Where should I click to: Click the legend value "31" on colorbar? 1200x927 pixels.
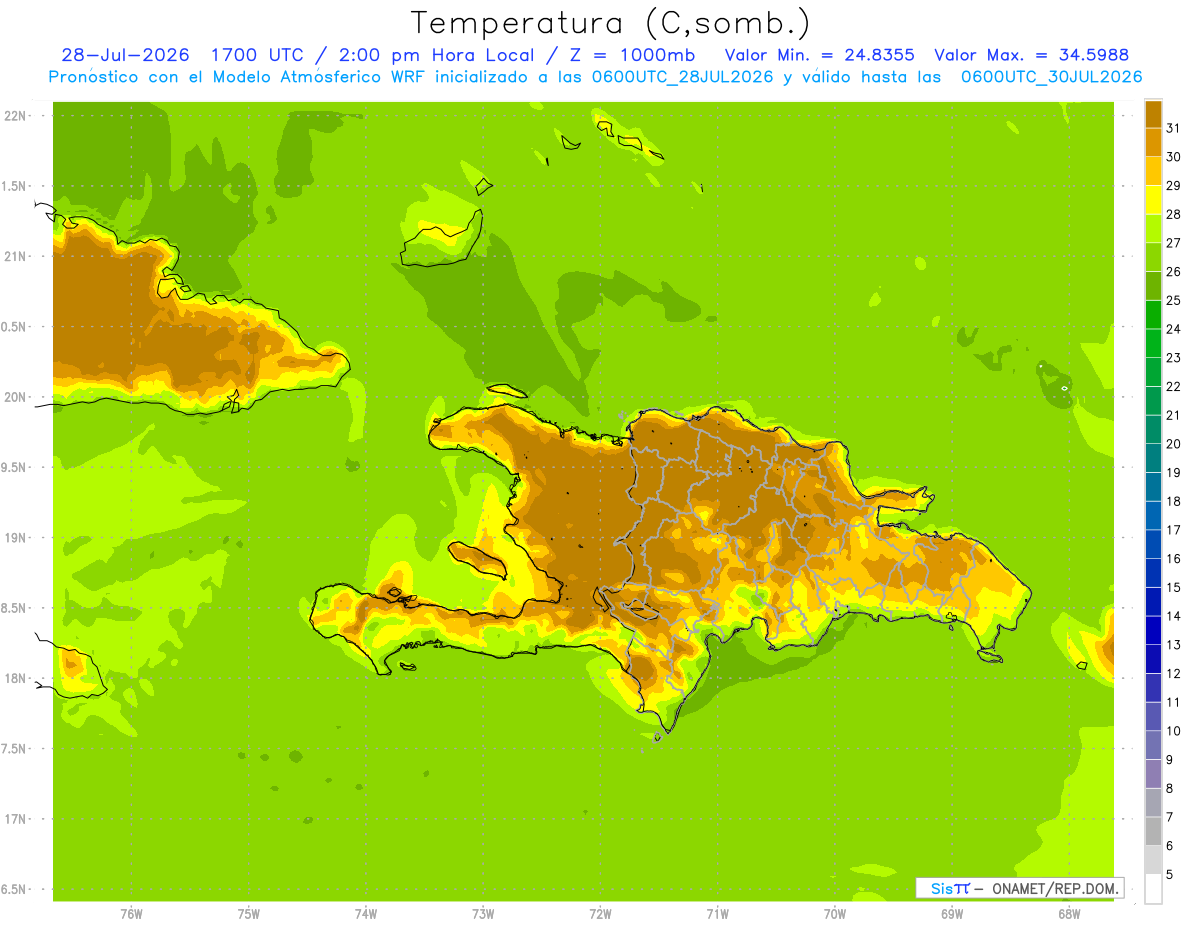1173,128
